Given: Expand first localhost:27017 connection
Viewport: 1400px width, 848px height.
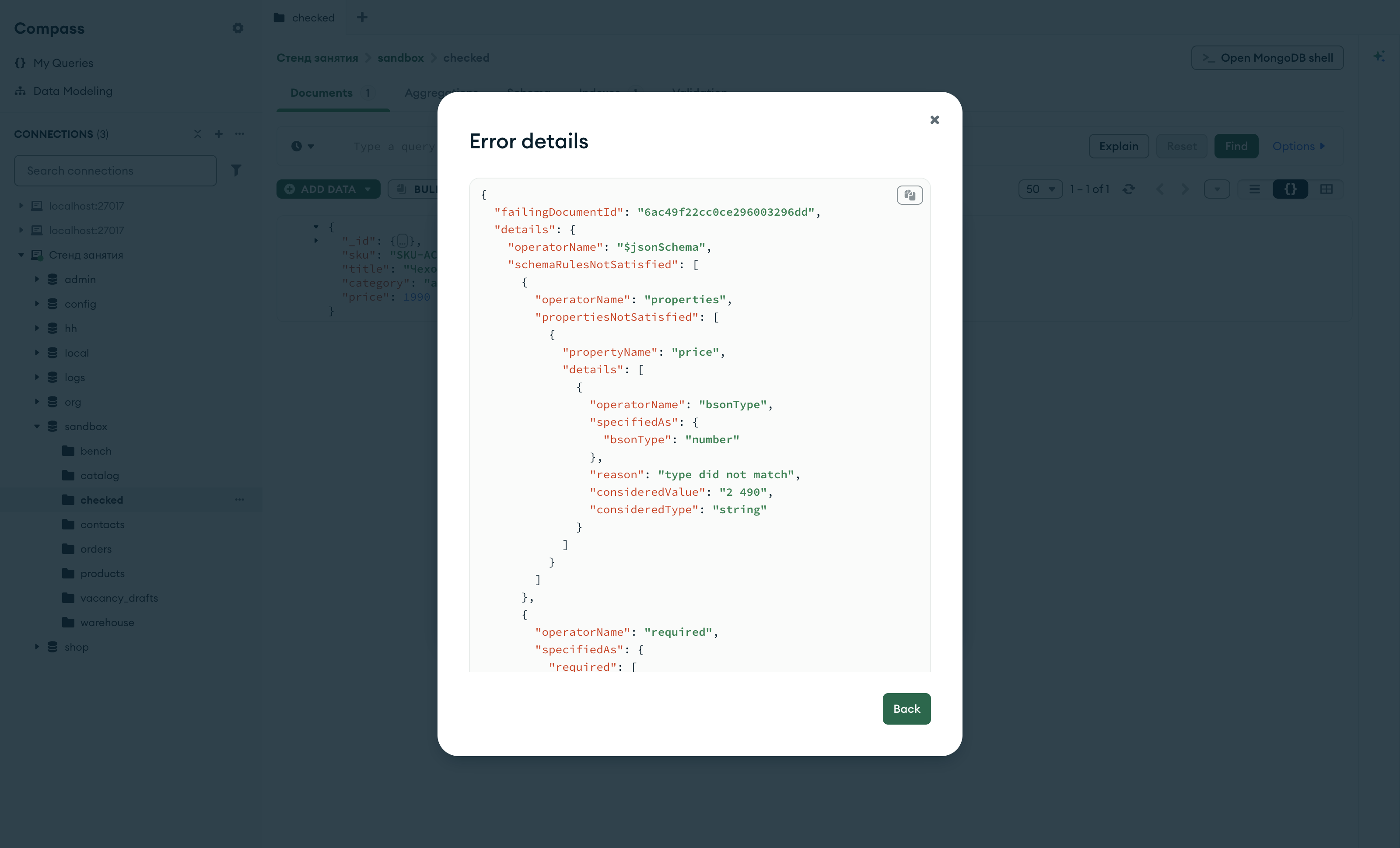Looking at the screenshot, I should (21, 206).
